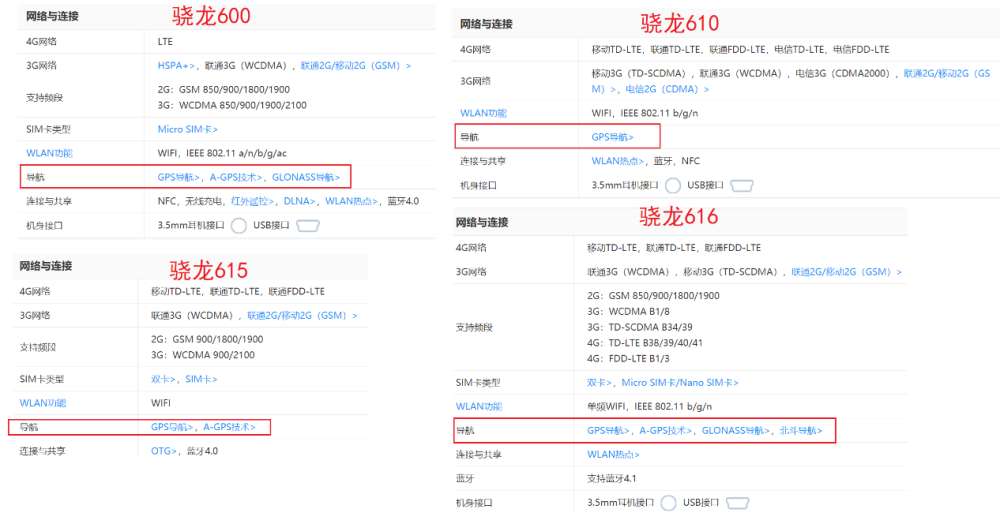Open the DLNA link
1000x524 pixels.
tap(300, 201)
